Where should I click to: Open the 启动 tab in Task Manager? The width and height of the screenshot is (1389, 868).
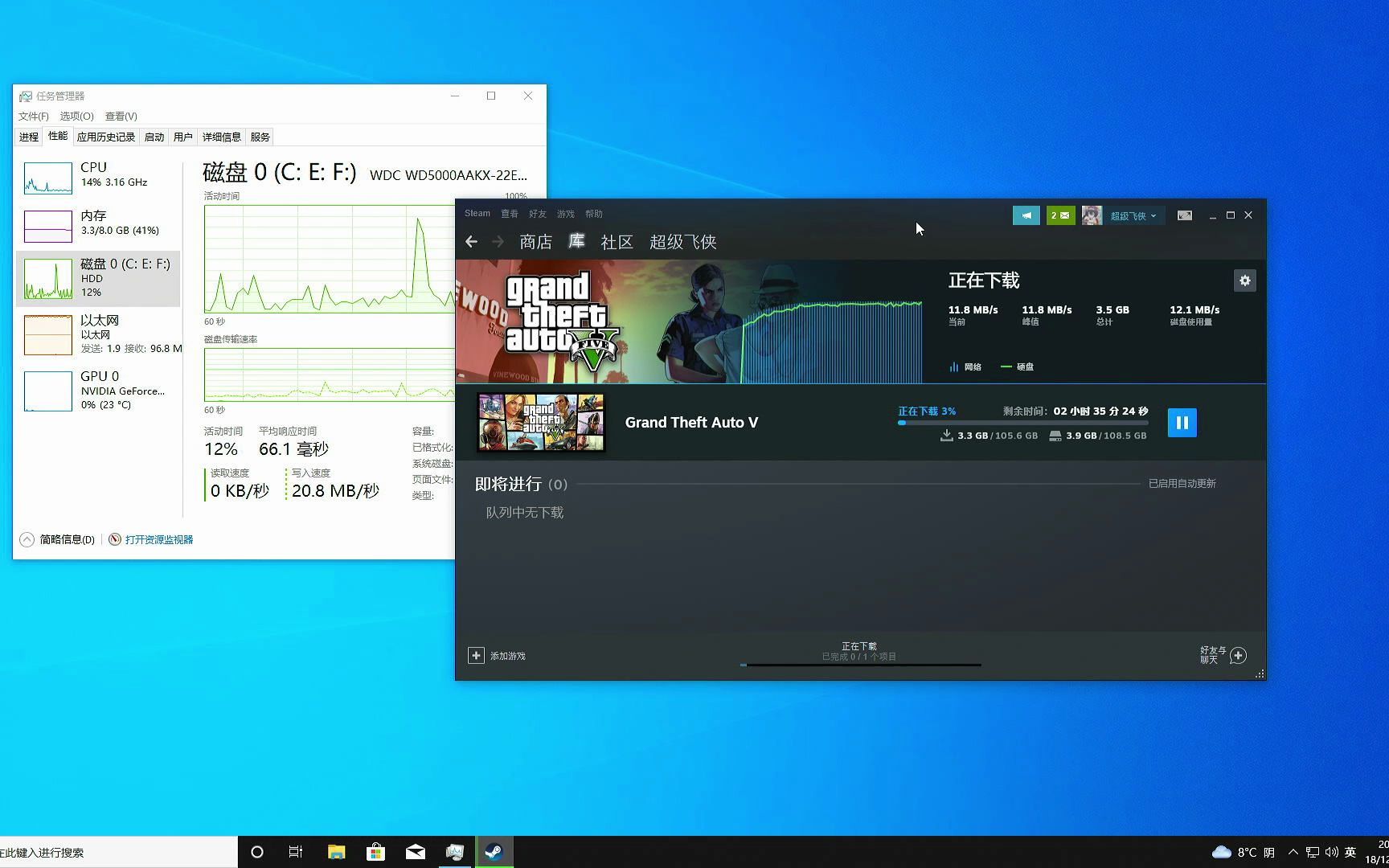tap(154, 137)
